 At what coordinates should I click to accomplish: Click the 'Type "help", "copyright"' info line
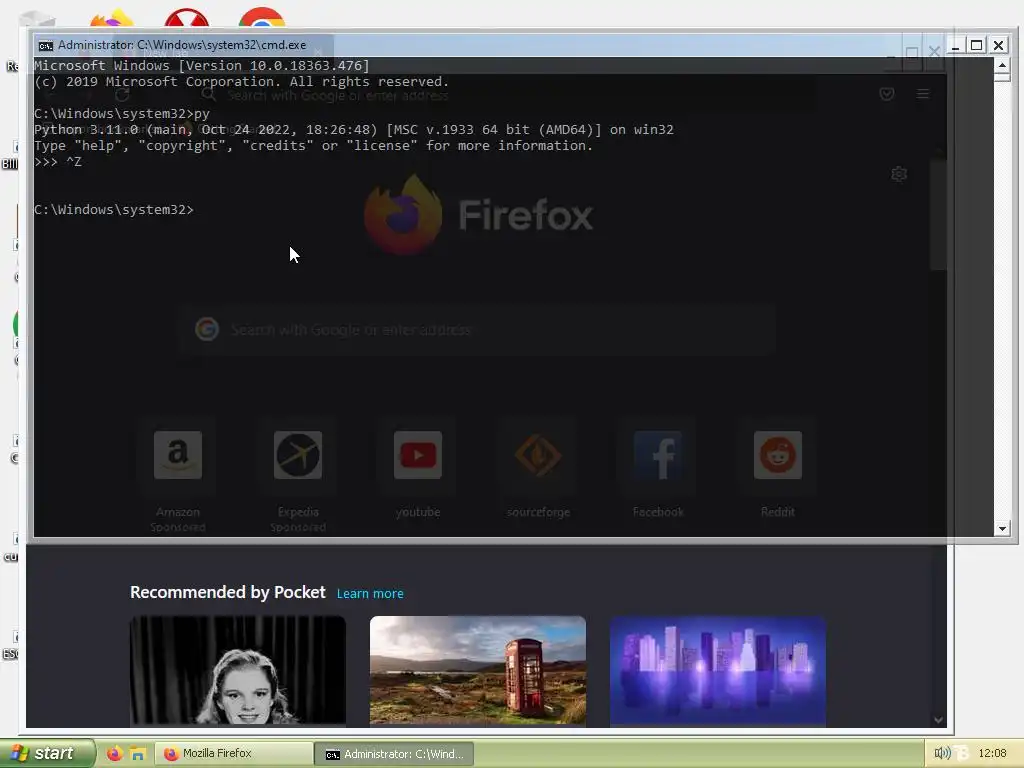tap(313, 146)
